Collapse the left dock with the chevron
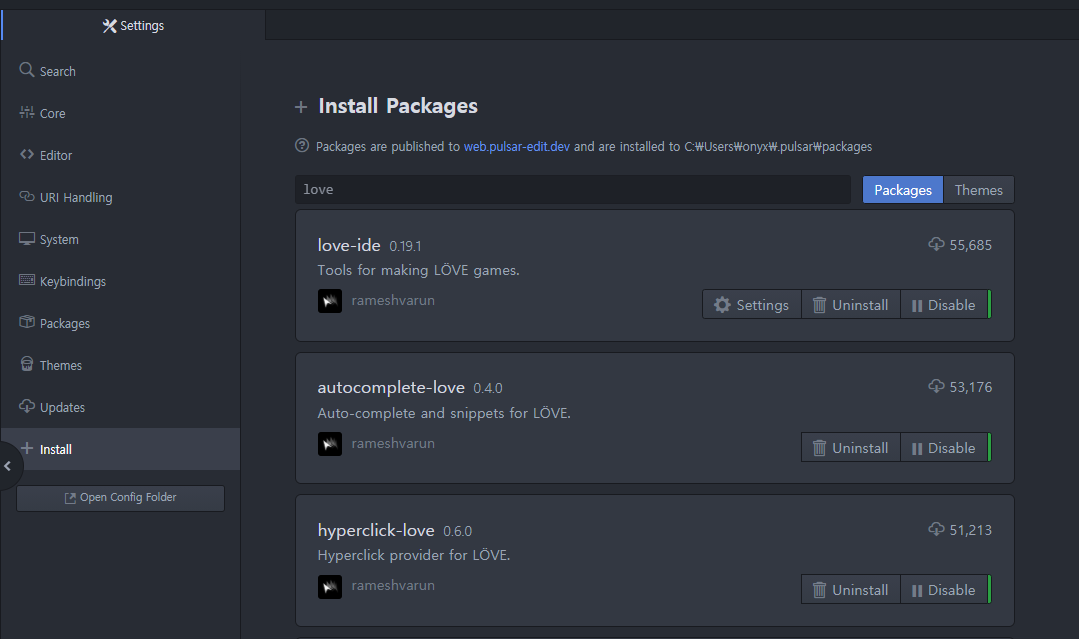Screen dimensions: 1079x639 pyautogui.click(x=8, y=466)
